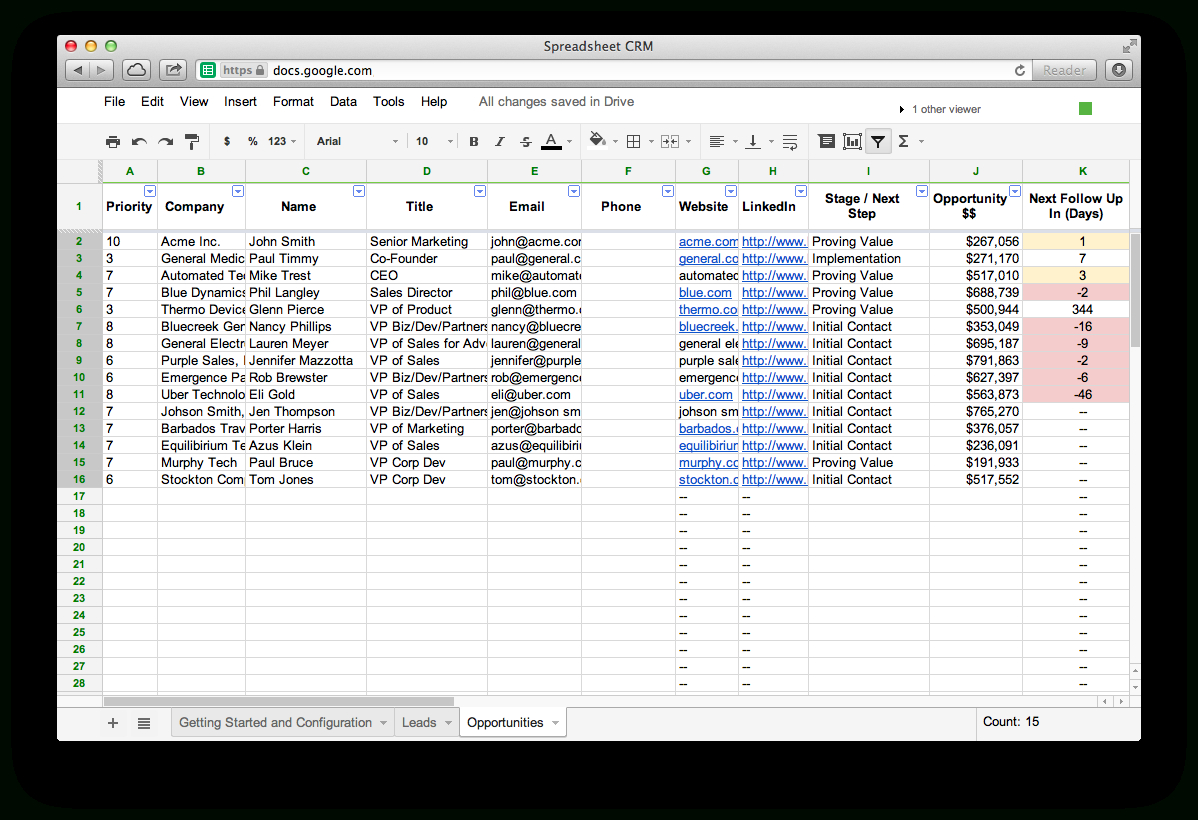Insert a comment using toolbar icon
Screen dimensions: 1198x820
[826, 142]
